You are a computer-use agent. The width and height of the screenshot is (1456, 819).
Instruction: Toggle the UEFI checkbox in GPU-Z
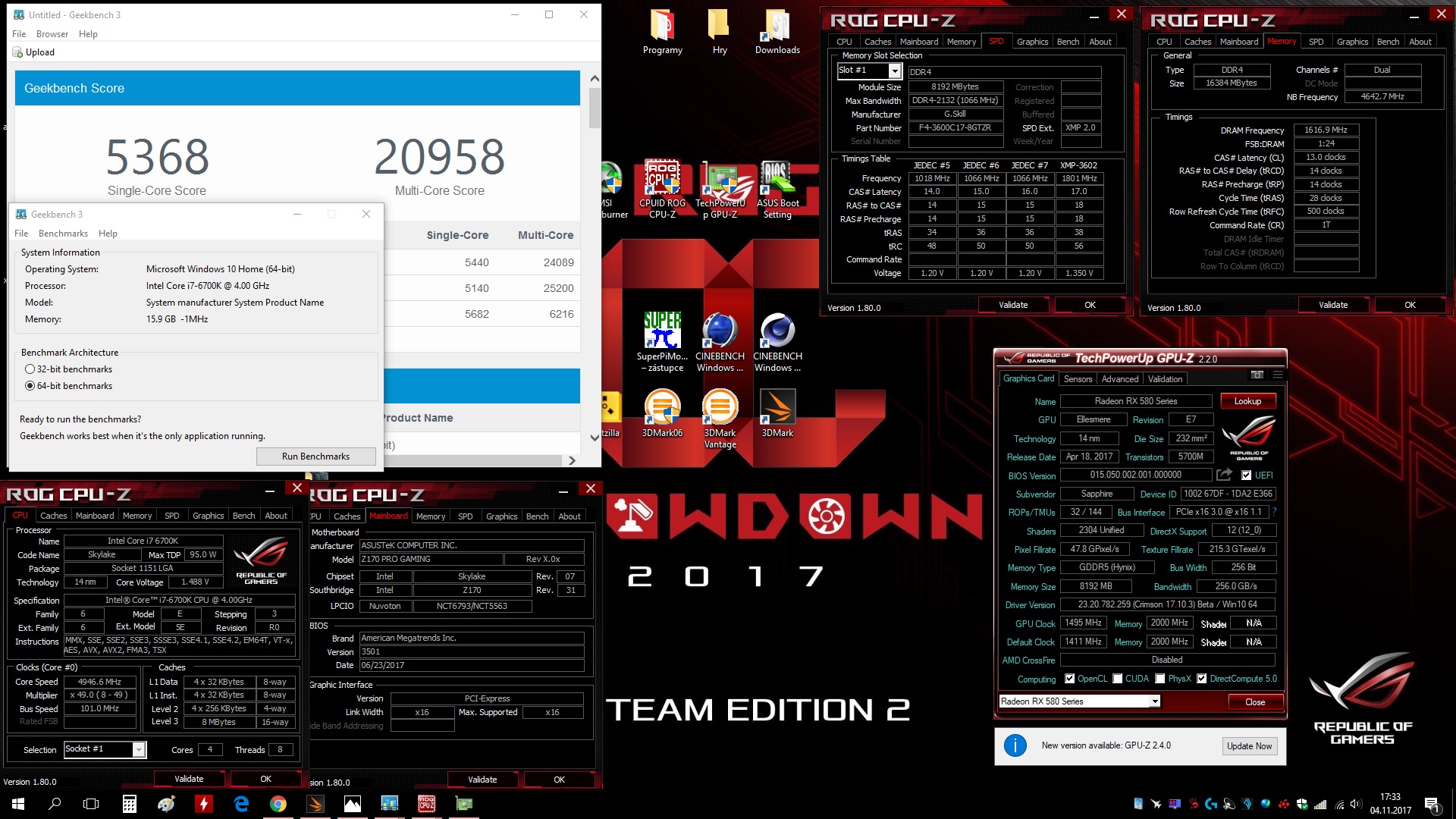coord(1246,475)
